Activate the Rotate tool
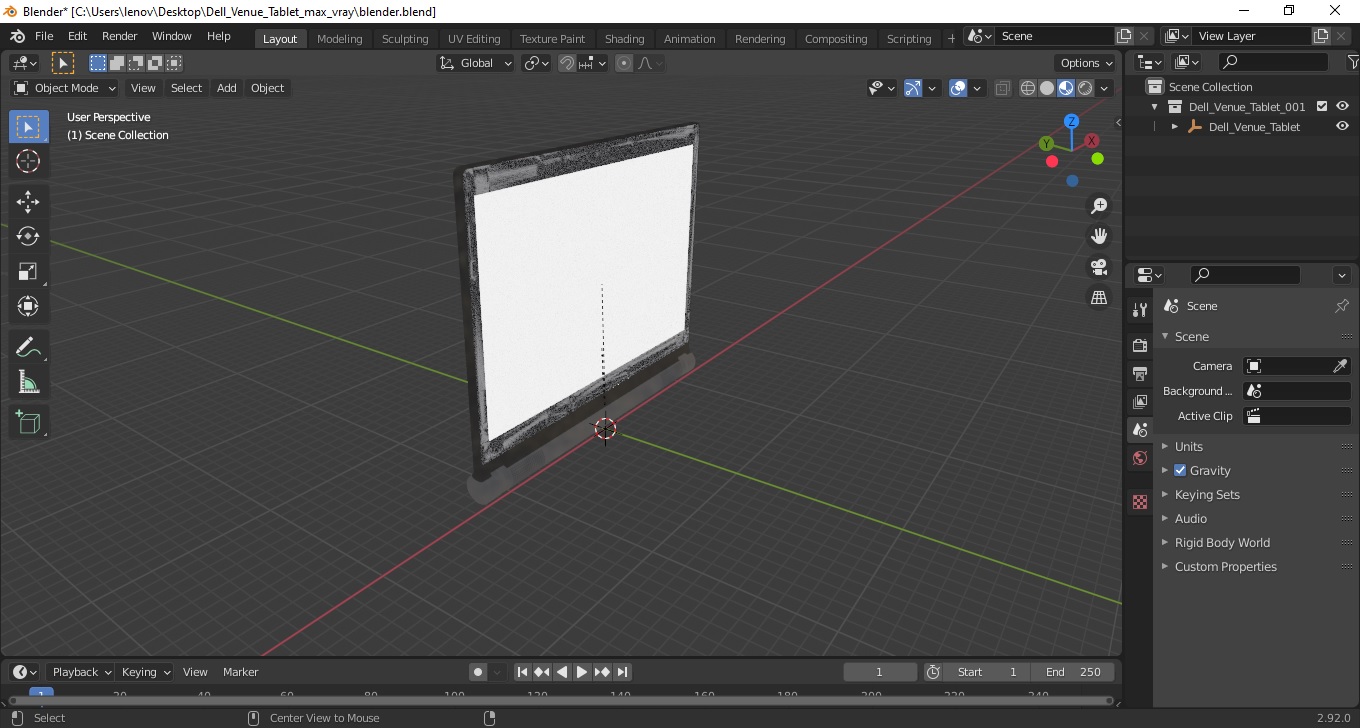Image resolution: width=1360 pixels, height=728 pixels. (x=28, y=237)
